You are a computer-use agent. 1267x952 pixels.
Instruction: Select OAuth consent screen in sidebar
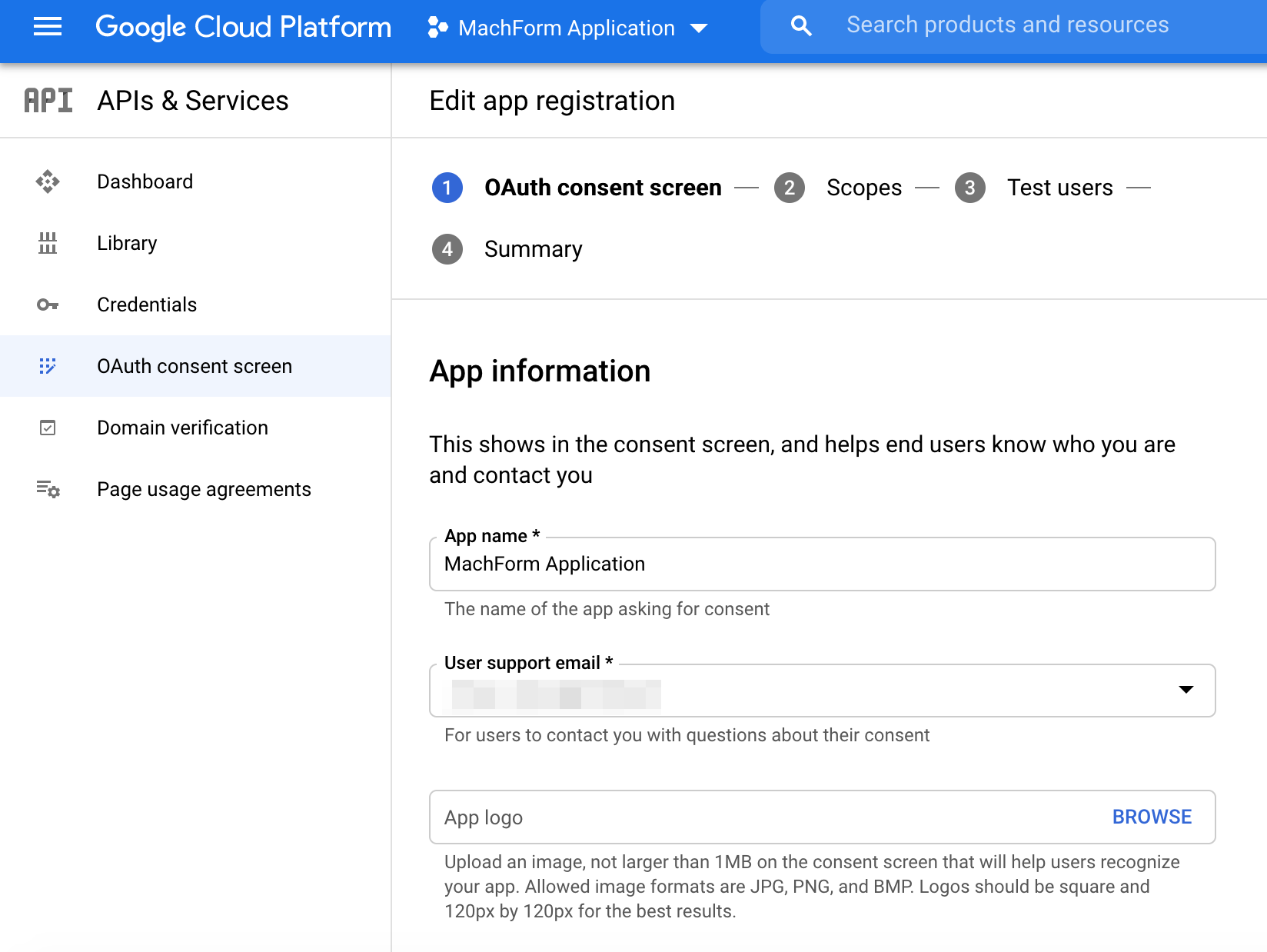pyautogui.click(x=195, y=366)
